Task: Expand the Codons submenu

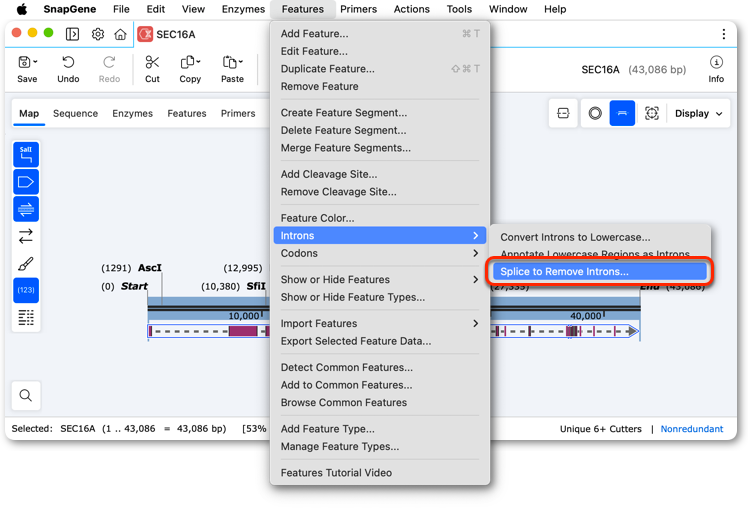Action: [380, 253]
